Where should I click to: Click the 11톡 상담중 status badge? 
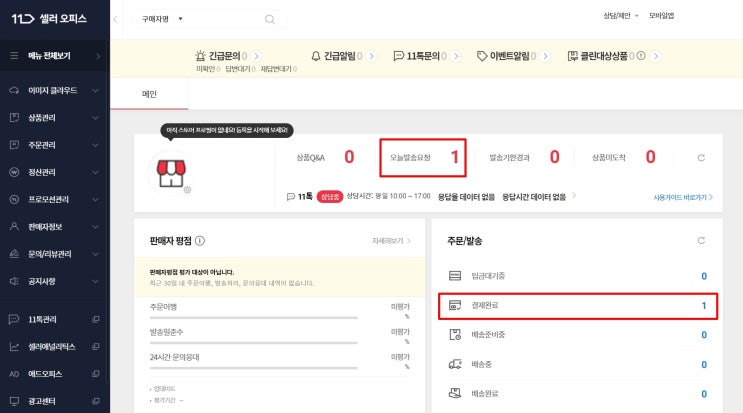[329, 197]
